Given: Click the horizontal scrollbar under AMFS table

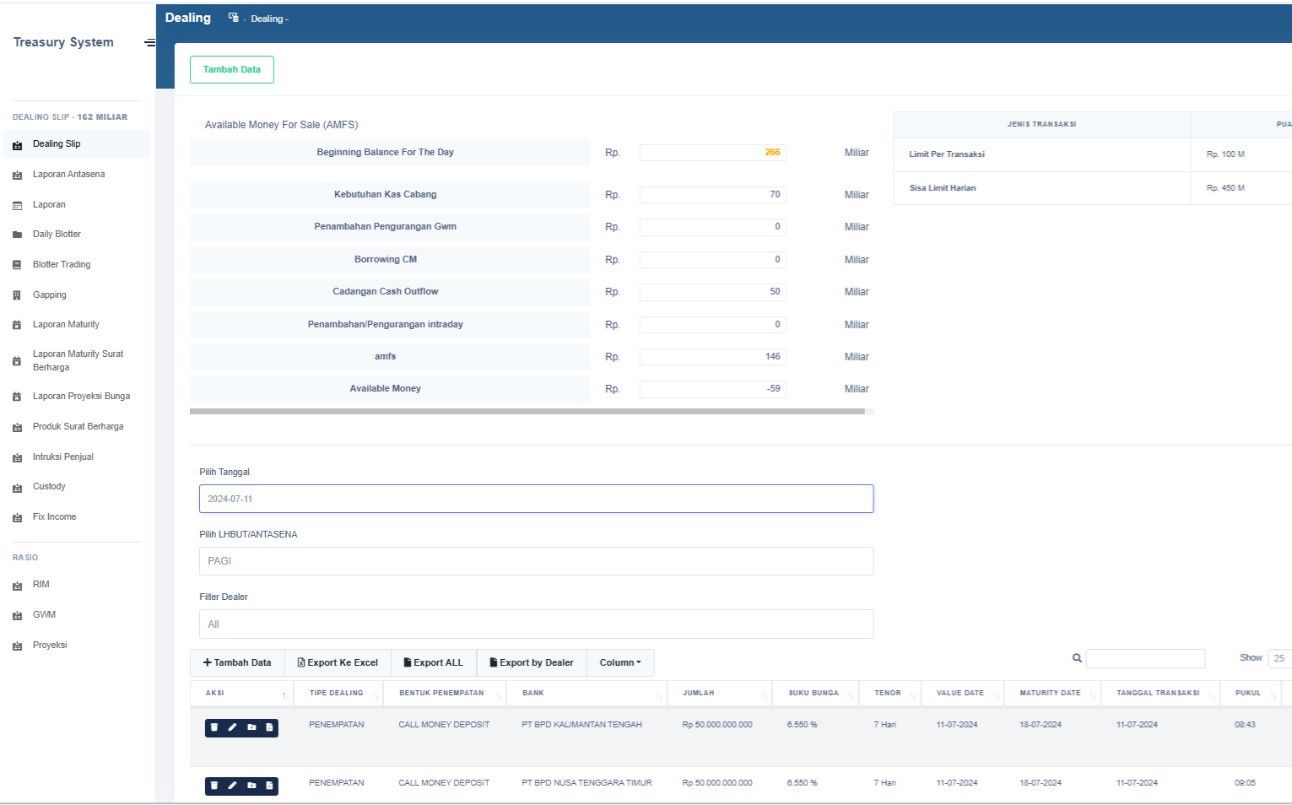Looking at the screenshot, I should (x=527, y=411).
